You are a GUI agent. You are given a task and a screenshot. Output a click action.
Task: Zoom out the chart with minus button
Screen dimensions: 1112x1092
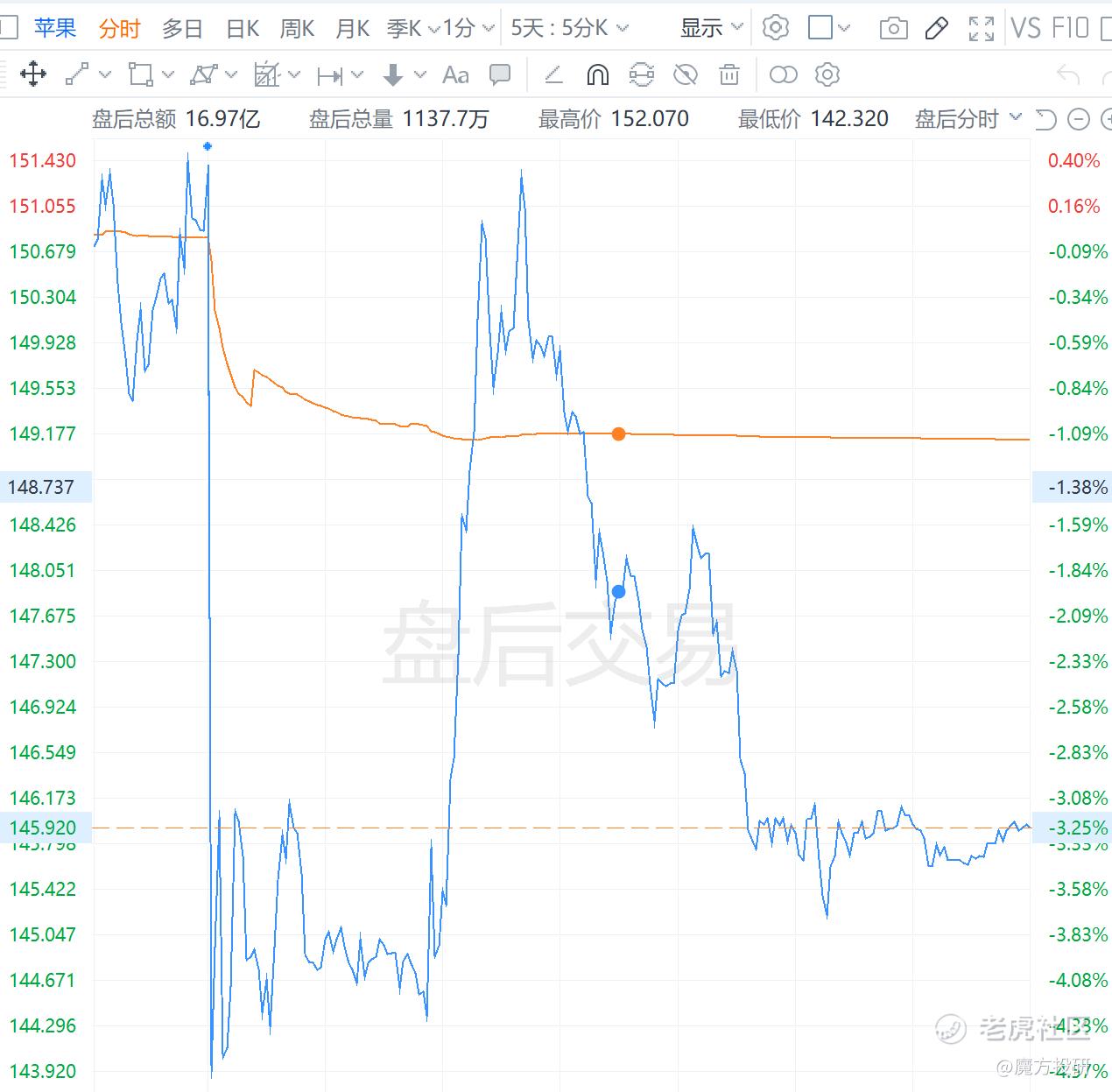(x=1080, y=119)
